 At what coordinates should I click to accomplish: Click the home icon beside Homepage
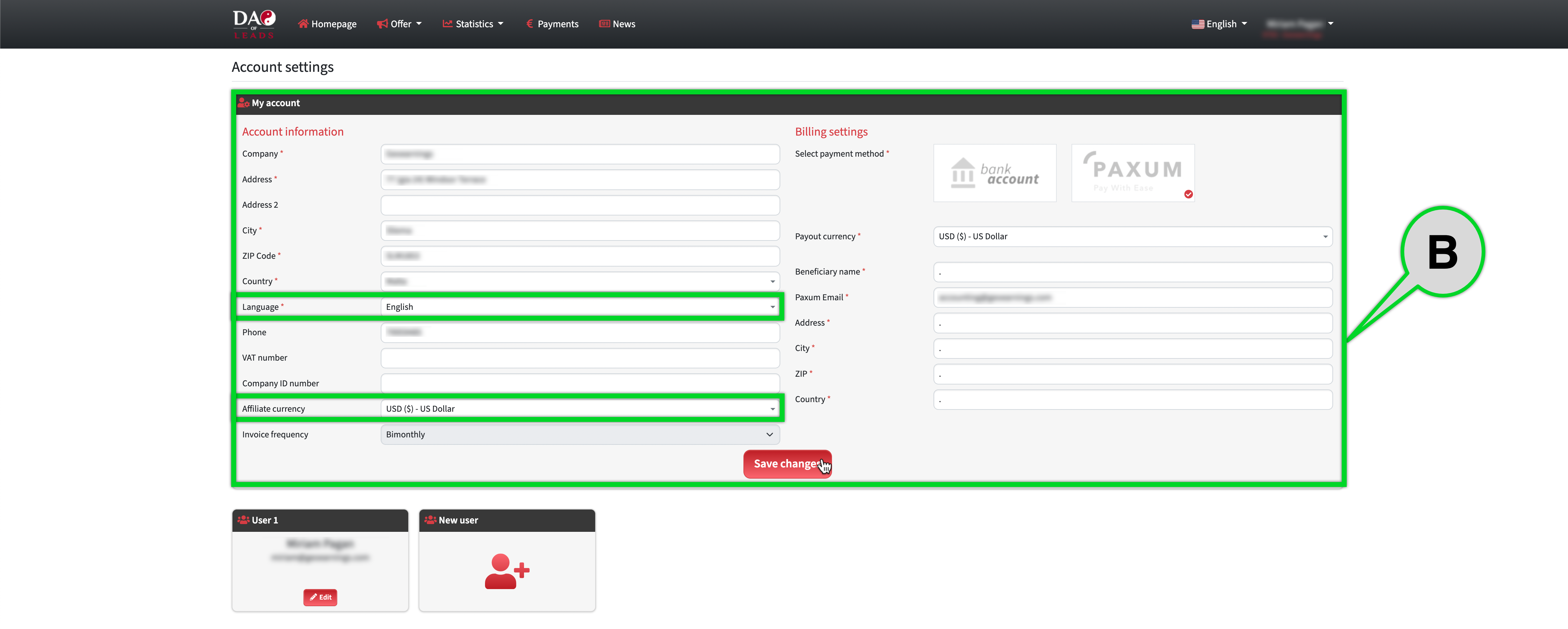302,24
